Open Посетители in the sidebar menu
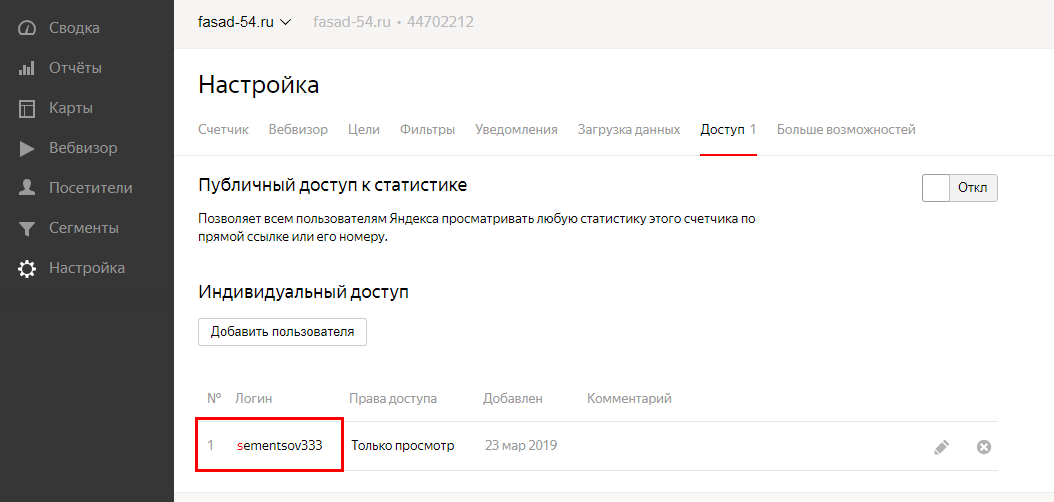This screenshot has height=502, width=1054. pyautogui.click(x=91, y=188)
